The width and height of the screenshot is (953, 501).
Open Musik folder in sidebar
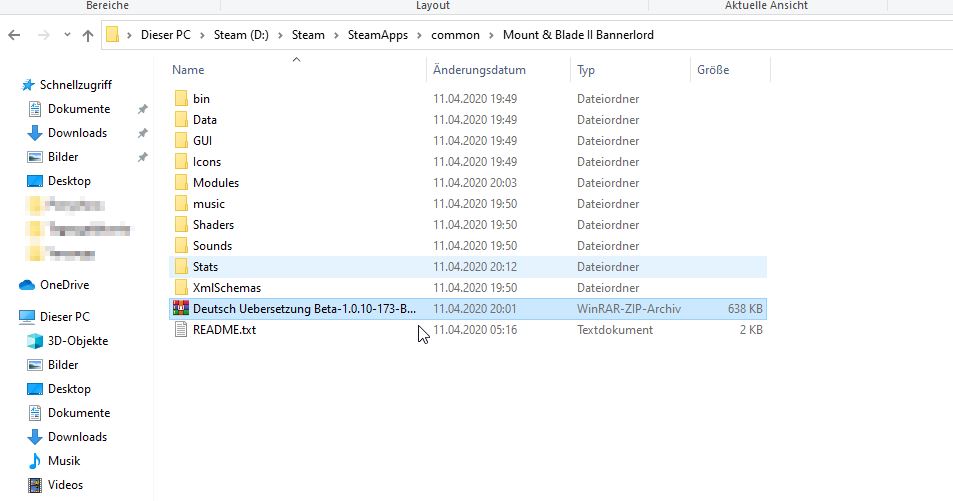[x=64, y=461]
